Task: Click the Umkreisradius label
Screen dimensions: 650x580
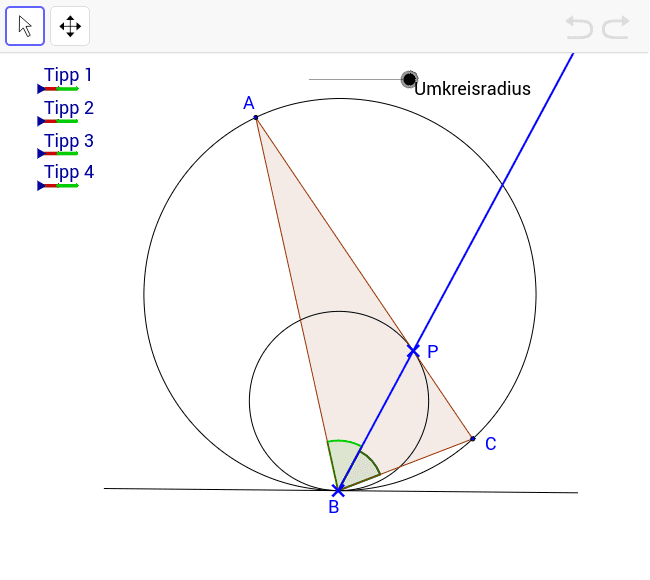Action: [472, 89]
